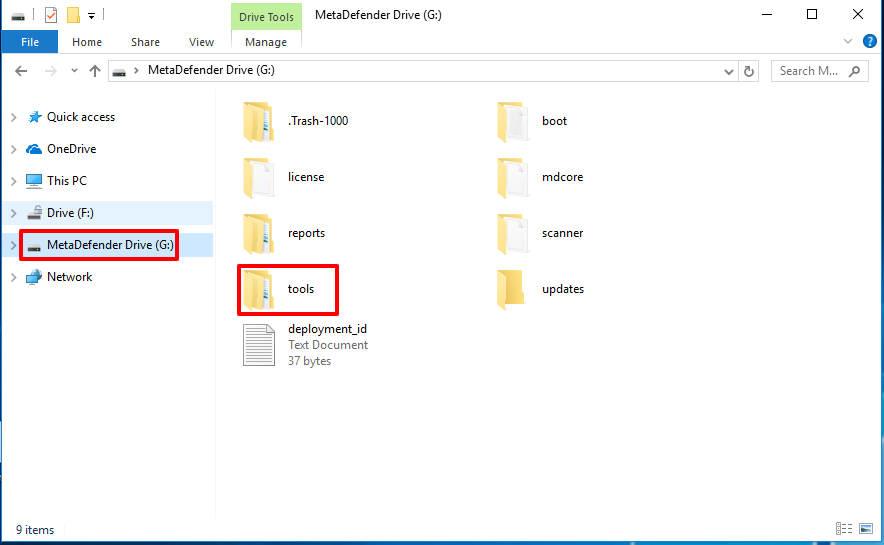Open the View ribbon tab
Image resolution: width=884 pixels, height=545 pixels.
point(201,42)
